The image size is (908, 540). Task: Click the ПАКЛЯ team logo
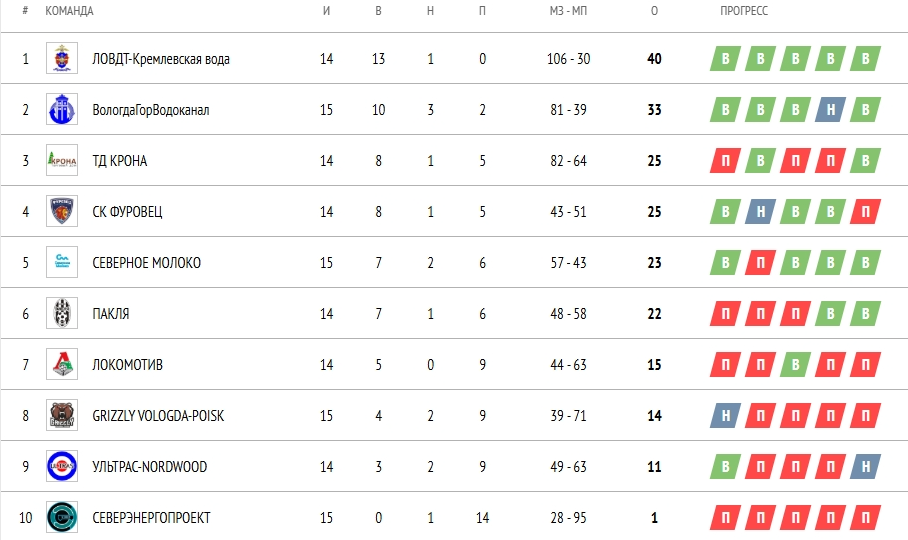[x=62, y=313]
